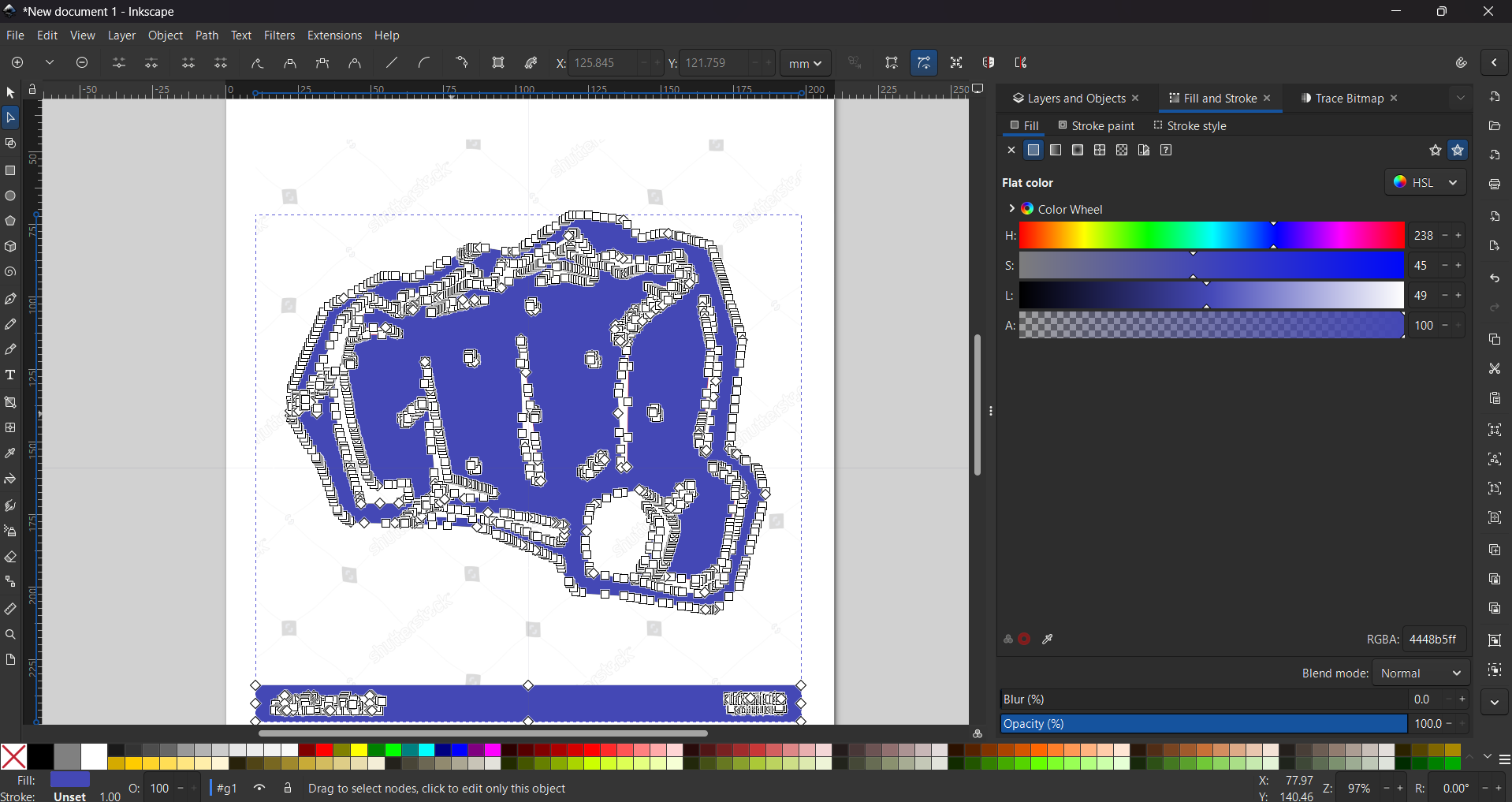
Task: Select the Text tool in toolbox
Action: 10,375
